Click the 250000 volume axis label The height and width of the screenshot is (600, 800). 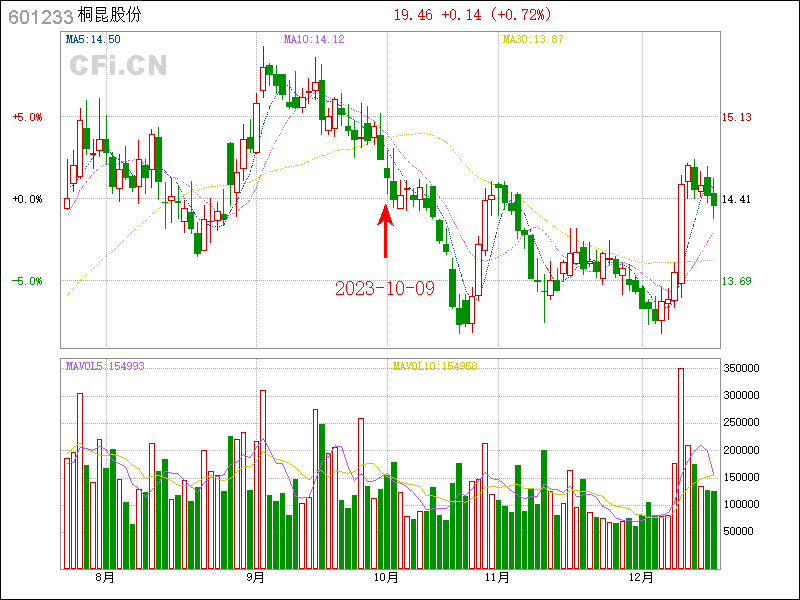click(741, 422)
